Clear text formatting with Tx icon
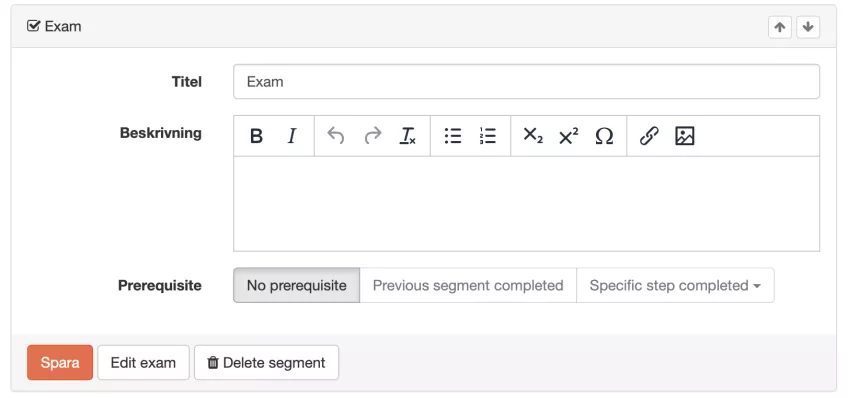Viewport: 848px width, 398px height. [x=408, y=136]
